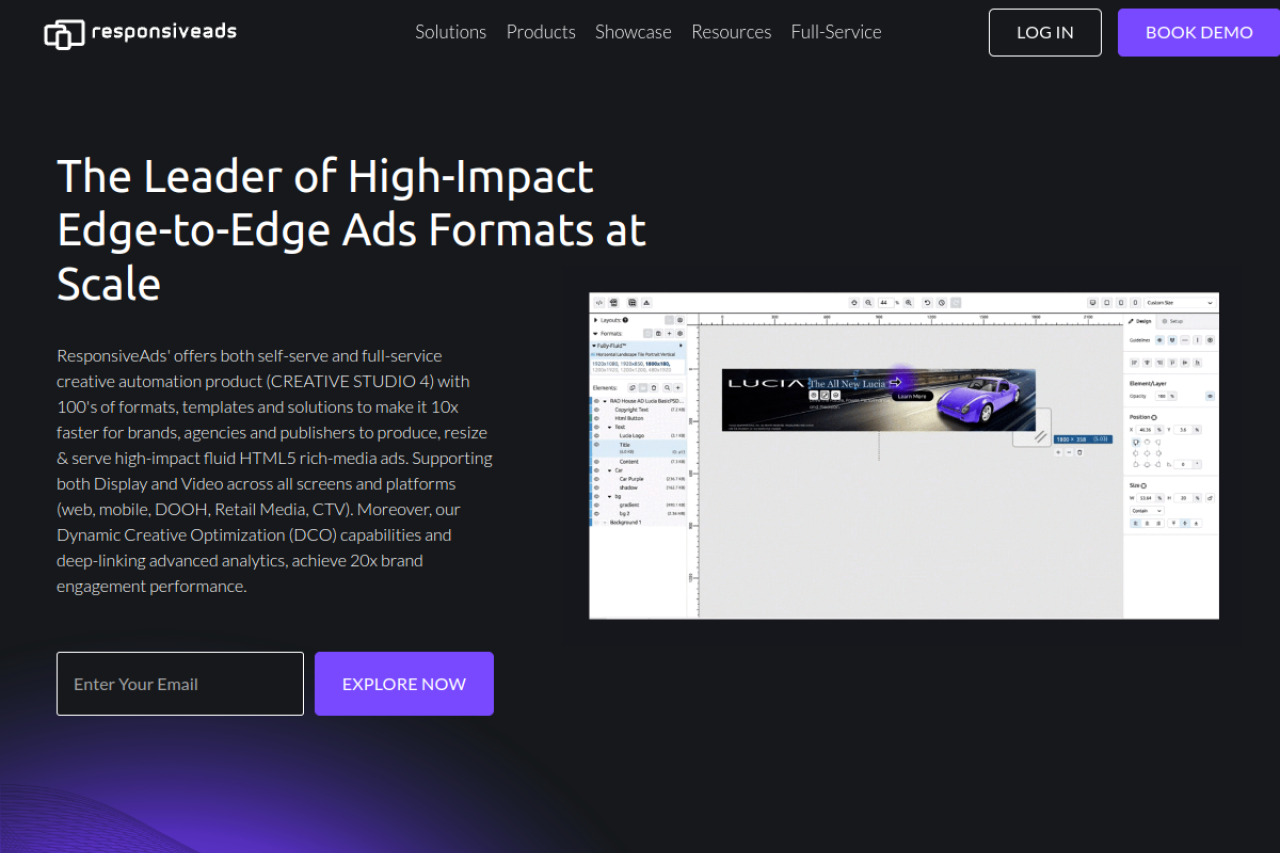Add a format with Formats plus icon

[669, 333]
